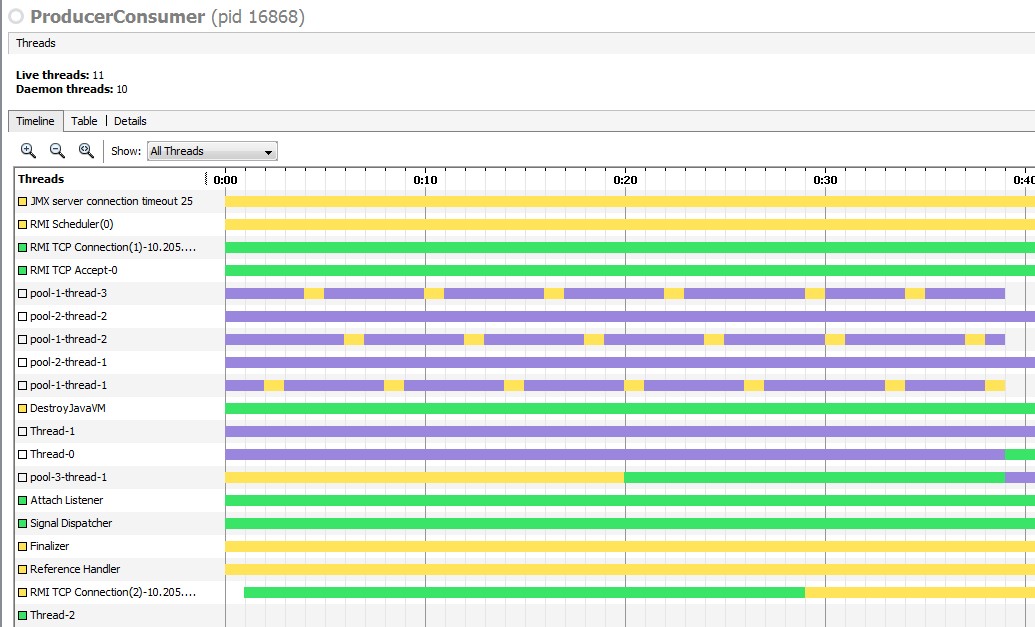Image resolution: width=1035 pixels, height=627 pixels.
Task: Click the column resize handle beside Threads header
Action: (207, 179)
